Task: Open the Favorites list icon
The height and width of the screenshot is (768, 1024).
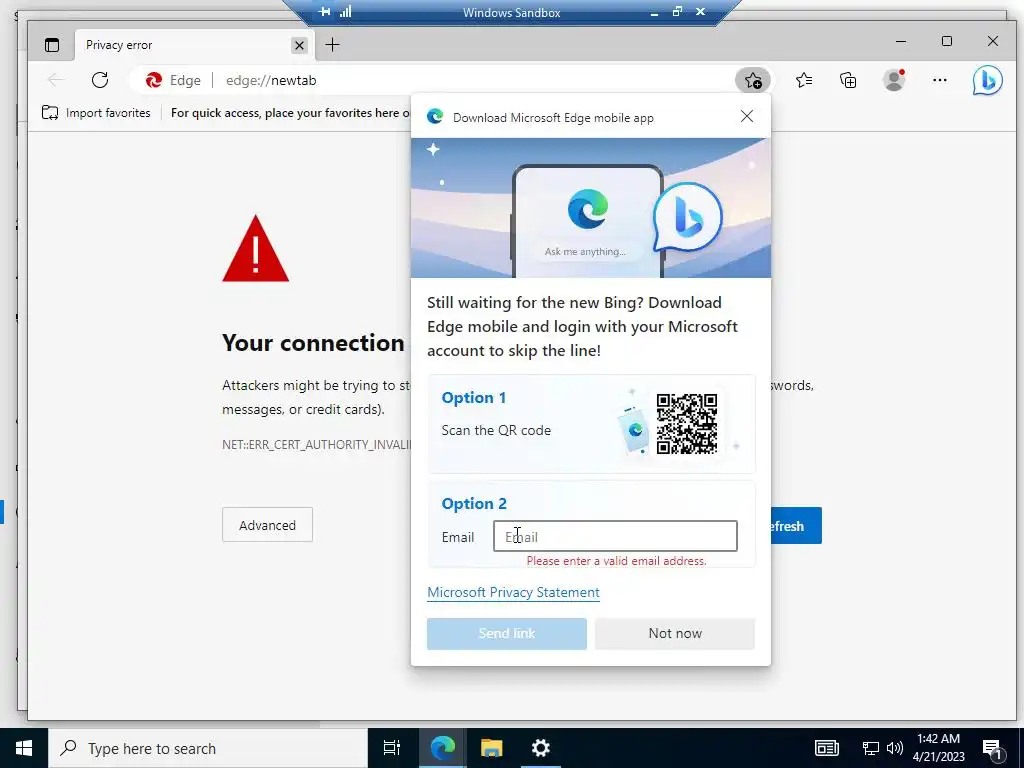Action: [804, 80]
